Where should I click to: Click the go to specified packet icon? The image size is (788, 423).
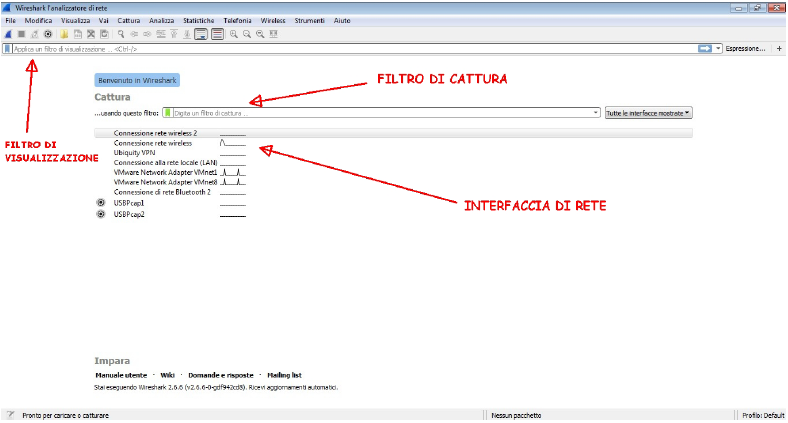coord(161,34)
